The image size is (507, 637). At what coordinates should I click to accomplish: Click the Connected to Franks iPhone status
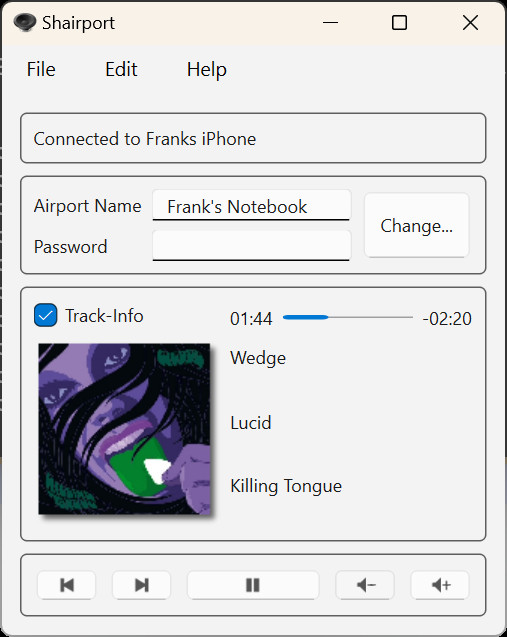145,139
